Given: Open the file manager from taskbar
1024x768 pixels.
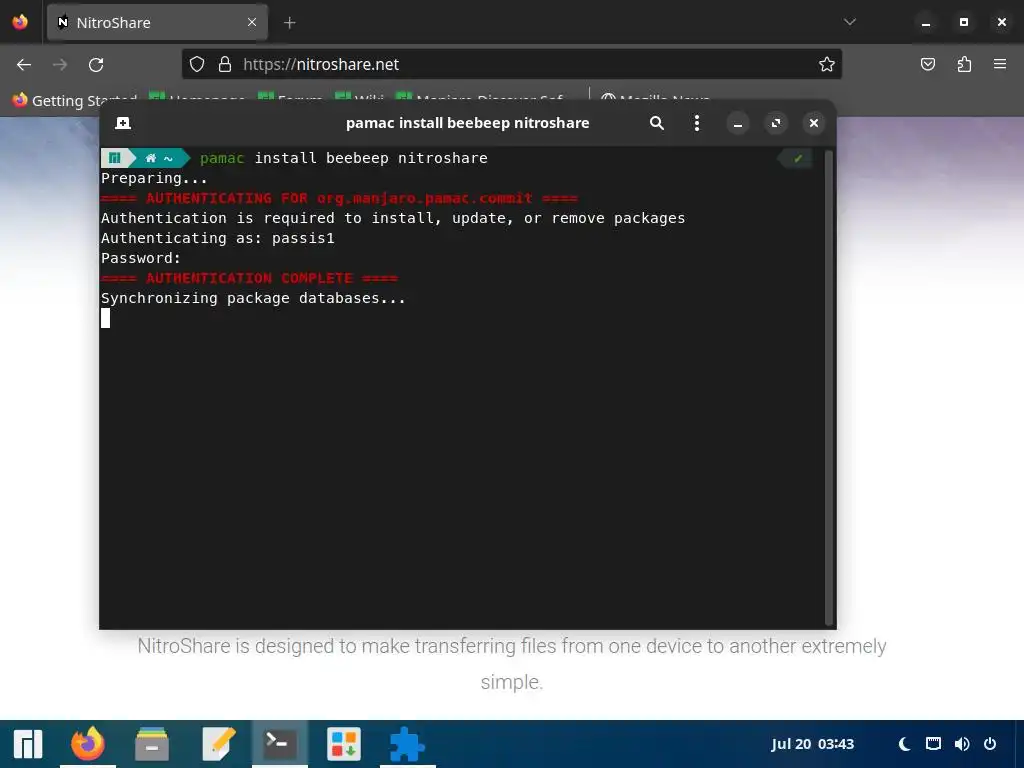Looking at the screenshot, I should (x=152, y=744).
